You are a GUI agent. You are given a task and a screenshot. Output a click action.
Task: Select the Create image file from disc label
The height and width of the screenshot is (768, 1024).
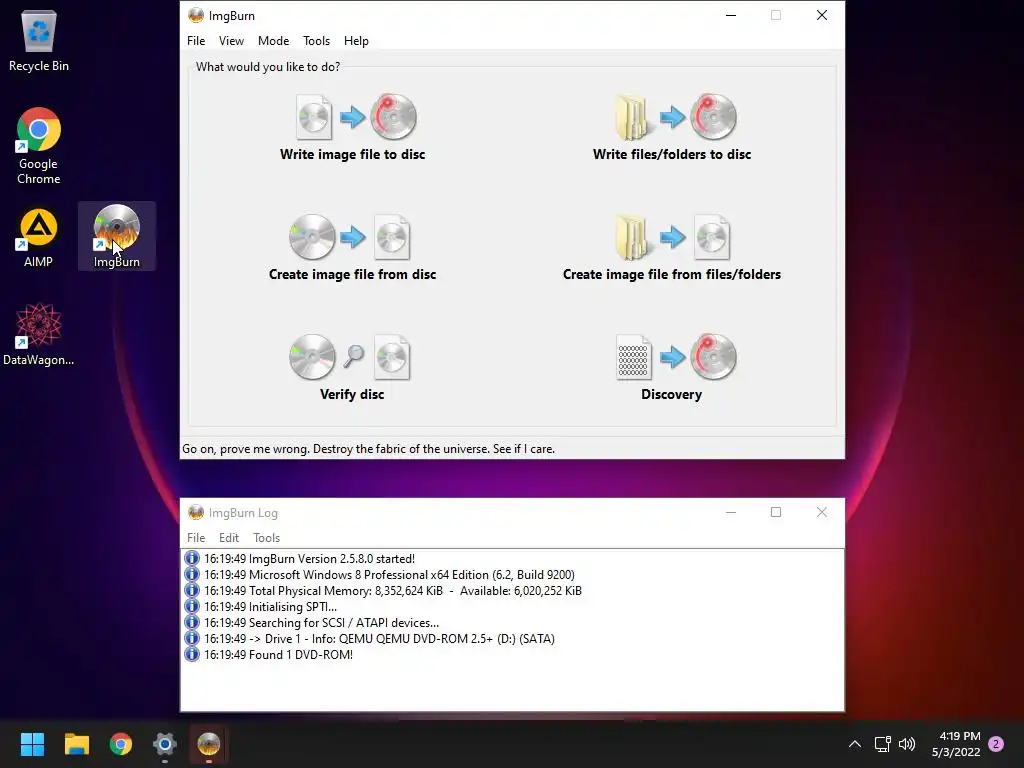pyautogui.click(x=353, y=274)
